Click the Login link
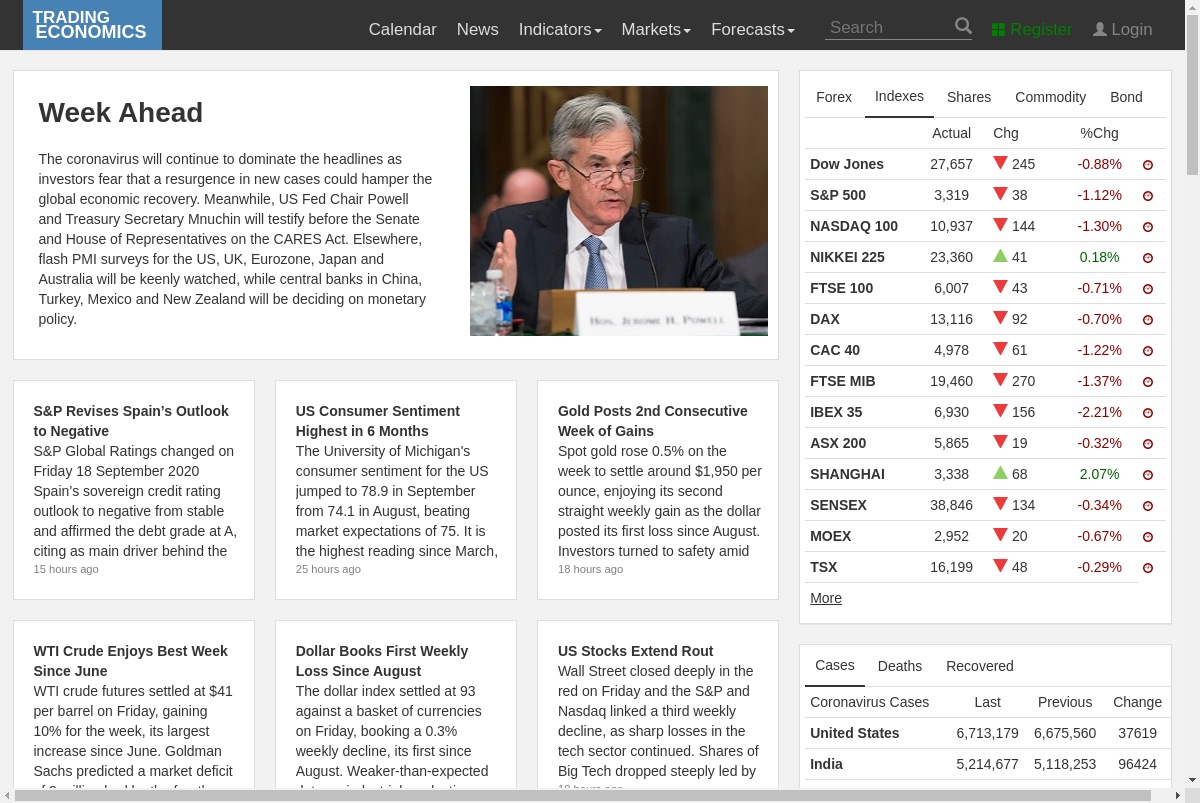The height and width of the screenshot is (803, 1200). click(x=1122, y=30)
